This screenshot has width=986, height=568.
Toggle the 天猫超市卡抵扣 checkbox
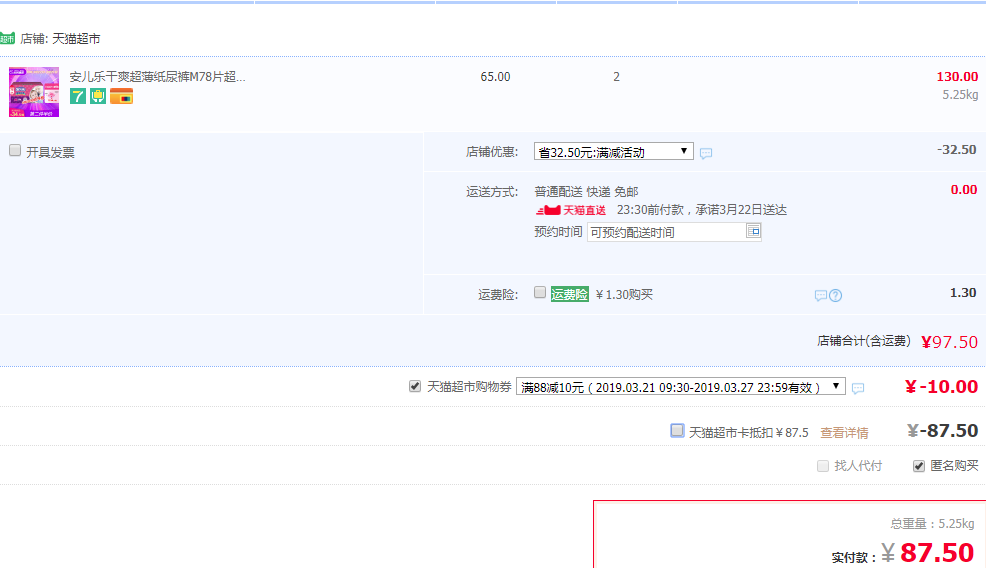click(x=677, y=431)
